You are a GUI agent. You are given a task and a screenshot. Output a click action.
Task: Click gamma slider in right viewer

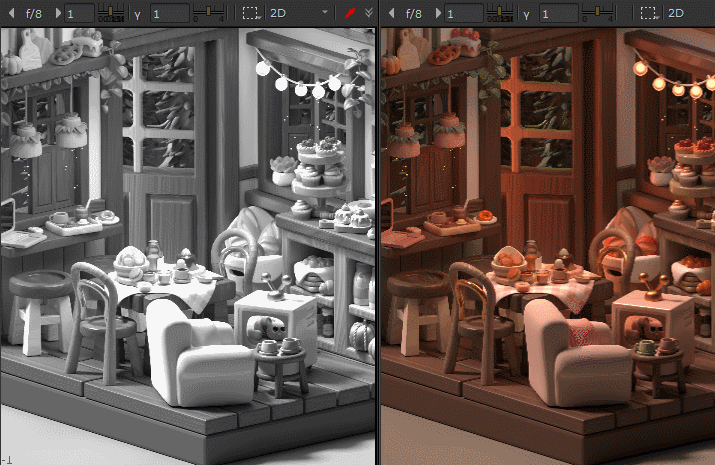(x=597, y=13)
